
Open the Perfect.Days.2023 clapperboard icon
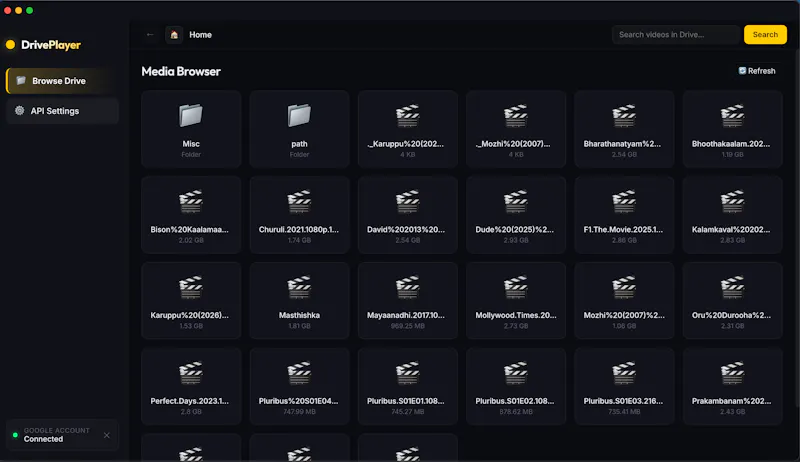click(191, 373)
